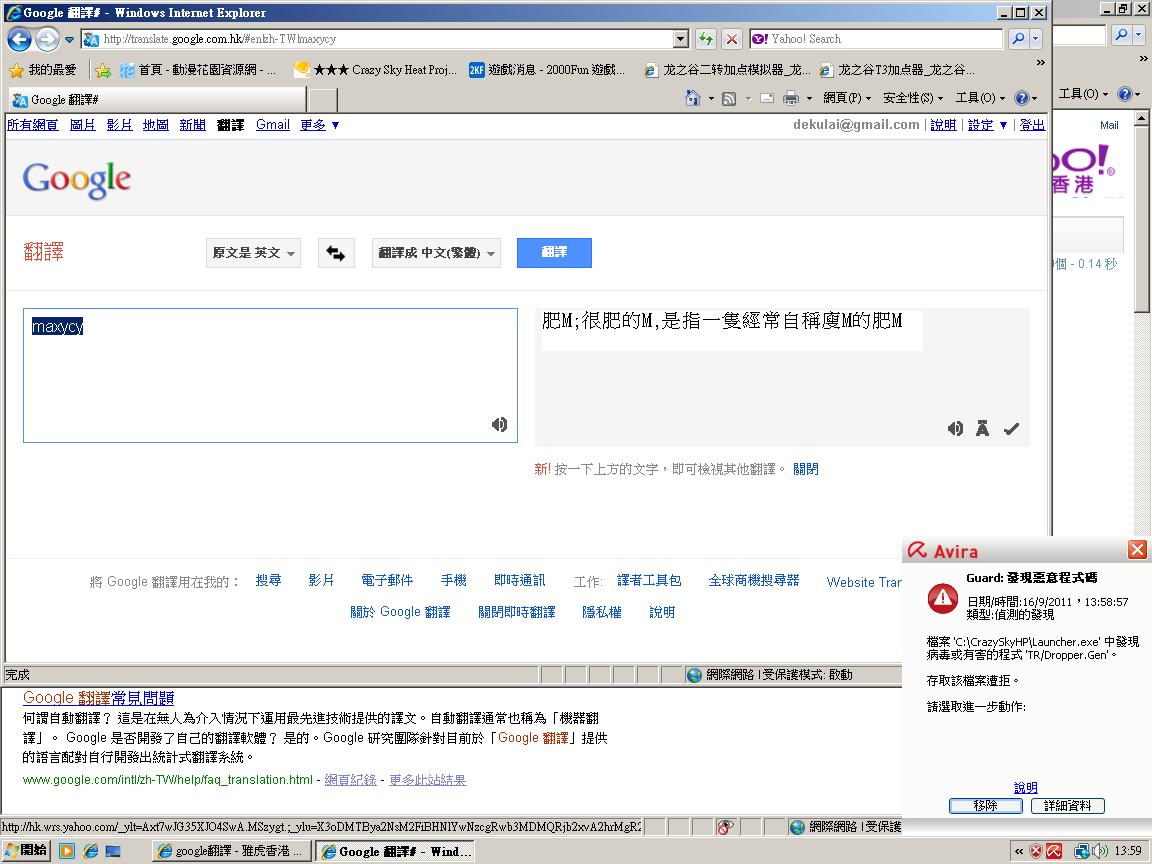Image resolution: width=1152 pixels, height=864 pixels.
Task: Open search provider dropdown arrow
Action: pos(1036,39)
